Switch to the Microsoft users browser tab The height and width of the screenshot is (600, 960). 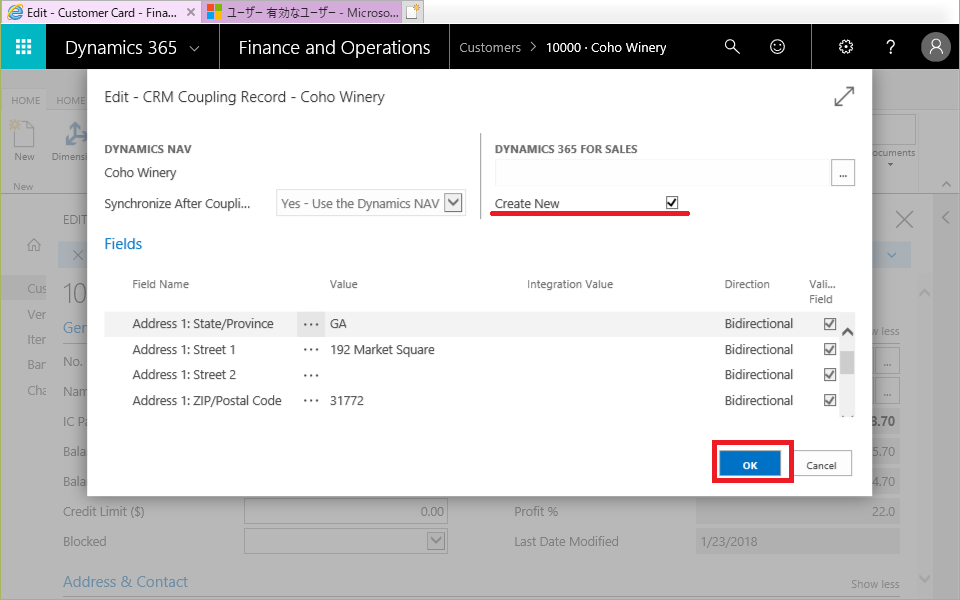pos(303,12)
